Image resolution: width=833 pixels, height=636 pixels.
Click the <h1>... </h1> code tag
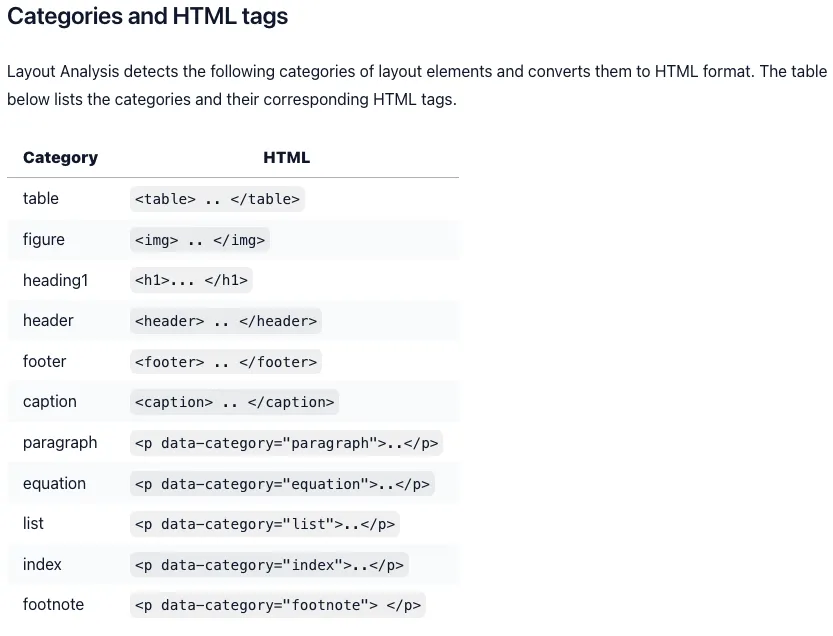click(x=191, y=281)
